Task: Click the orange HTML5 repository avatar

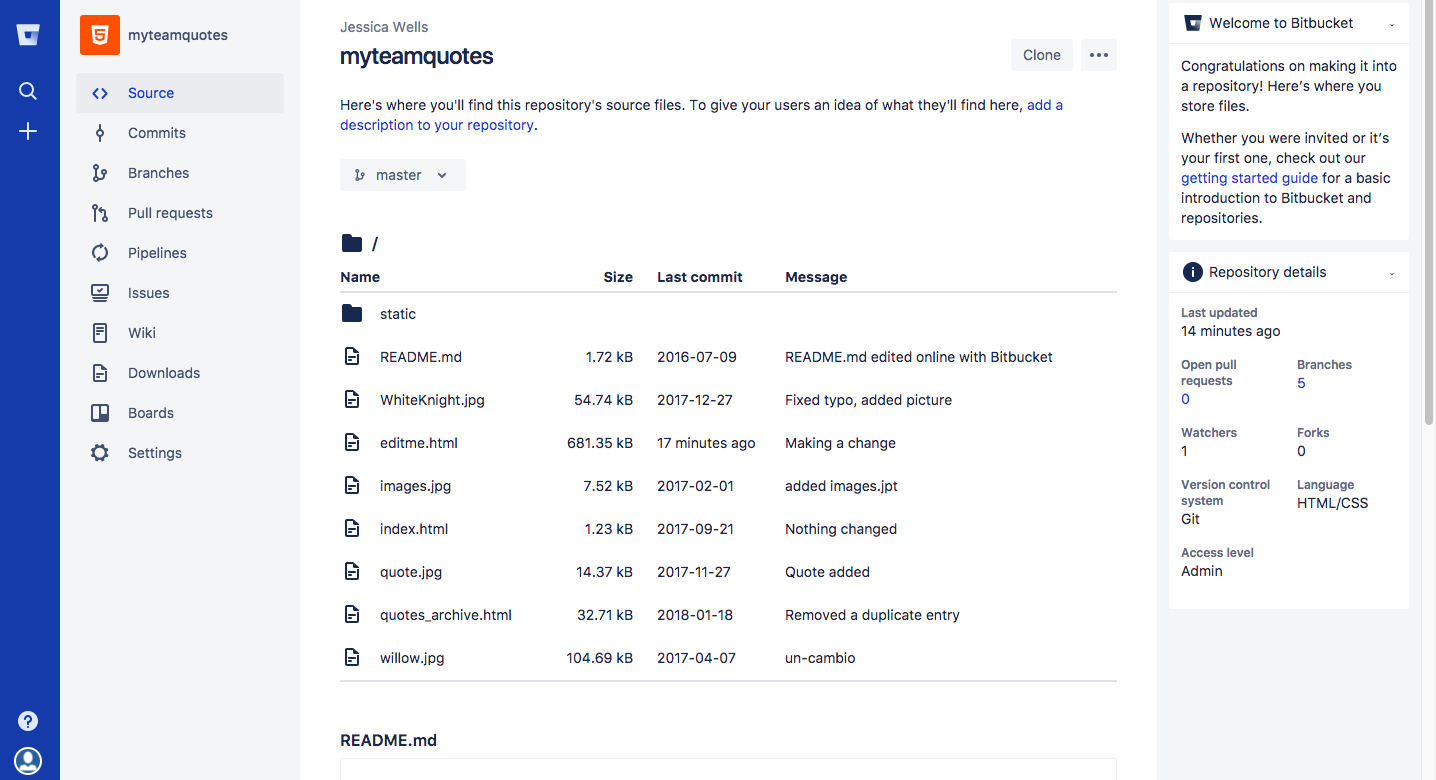Action: (x=100, y=35)
